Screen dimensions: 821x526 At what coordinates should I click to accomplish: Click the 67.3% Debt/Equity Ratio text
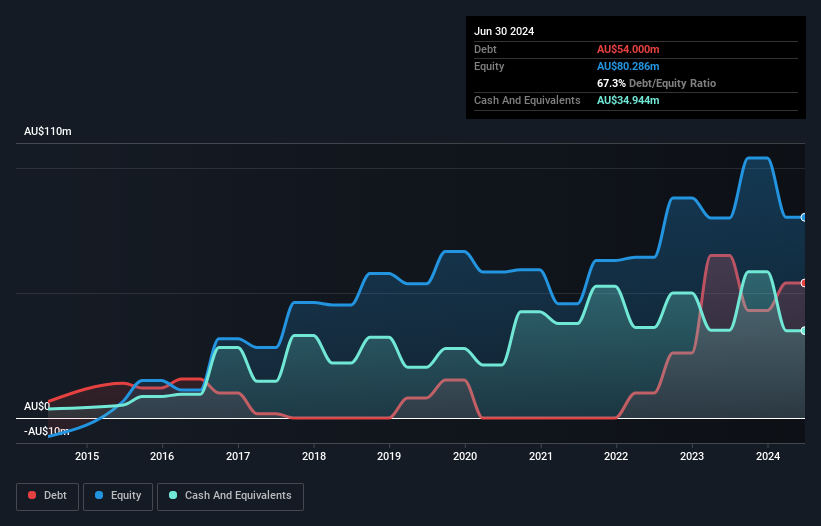coord(656,83)
